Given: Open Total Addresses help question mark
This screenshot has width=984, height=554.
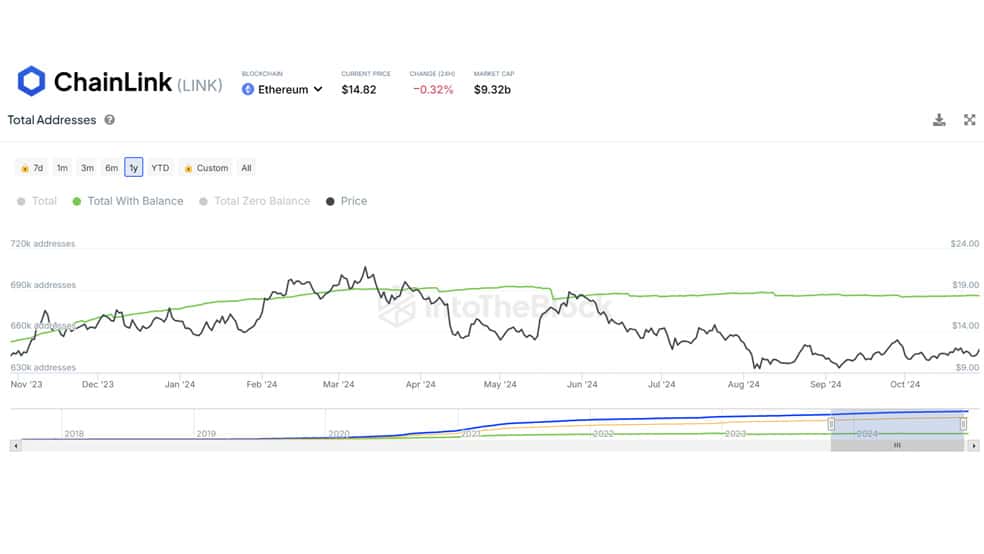Looking at the screenshot, I should [x=109, y=120].
